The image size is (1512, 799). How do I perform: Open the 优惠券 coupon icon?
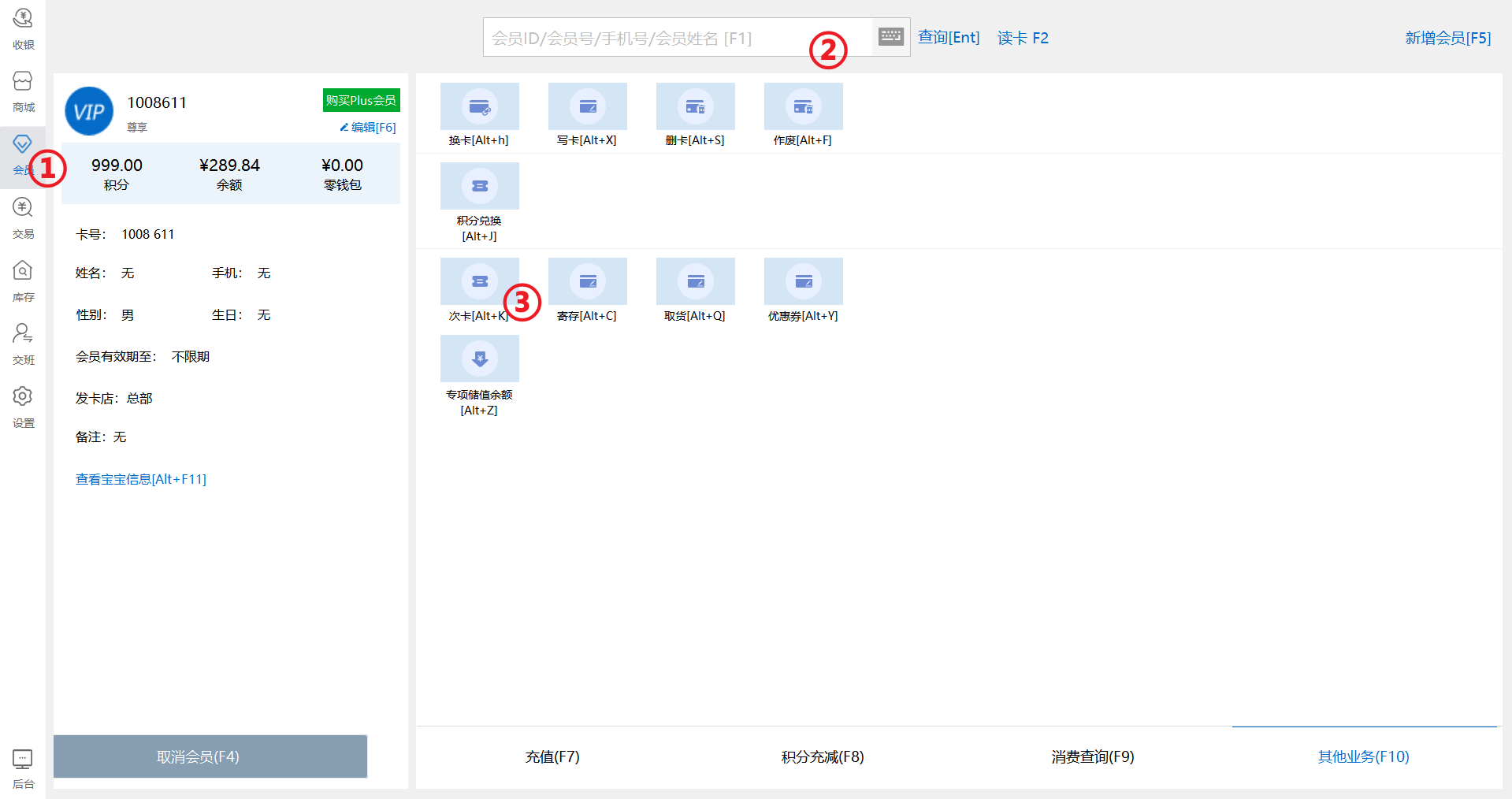tap(803, 282)
